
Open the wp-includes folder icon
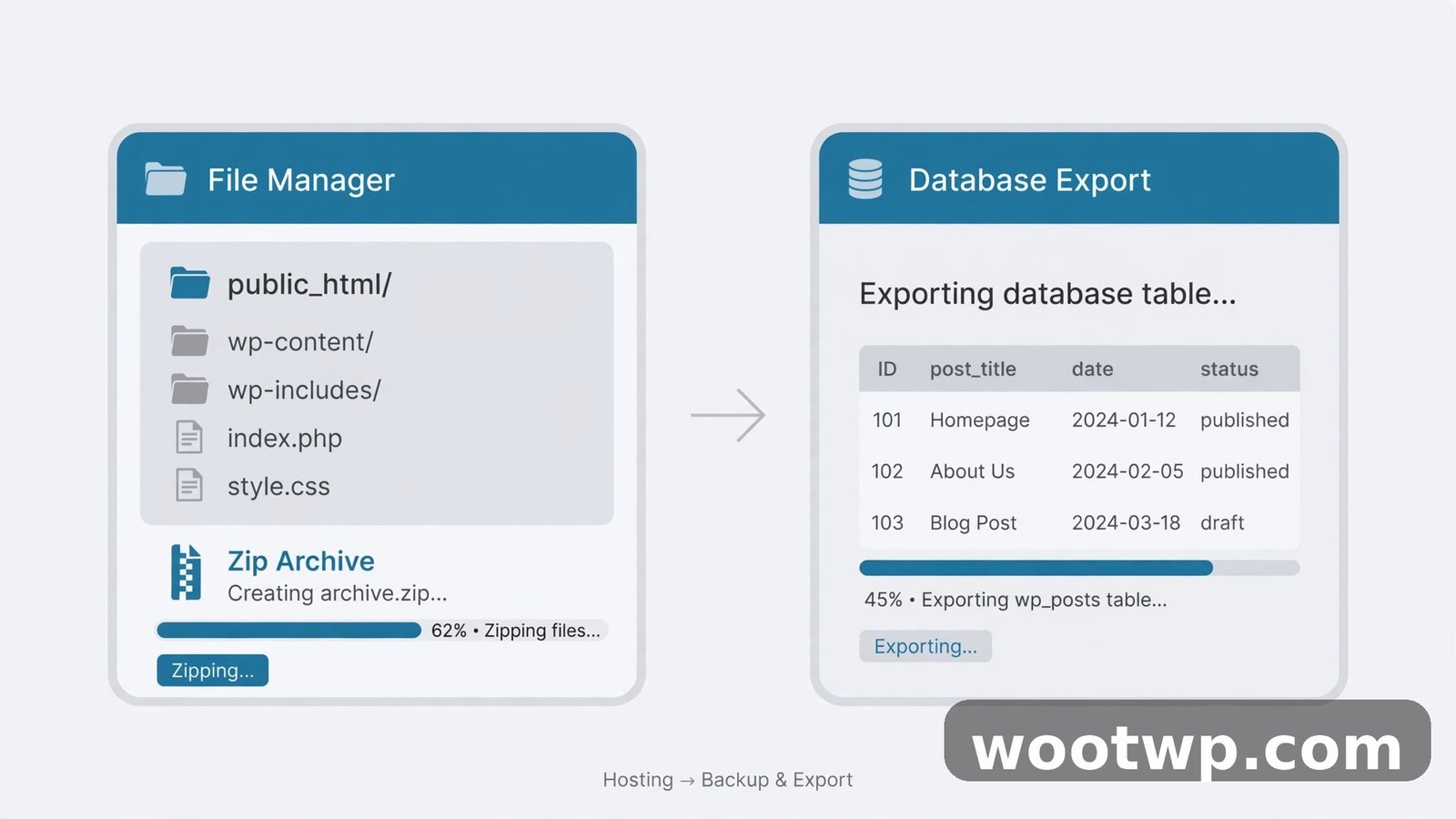pos(189,389)
